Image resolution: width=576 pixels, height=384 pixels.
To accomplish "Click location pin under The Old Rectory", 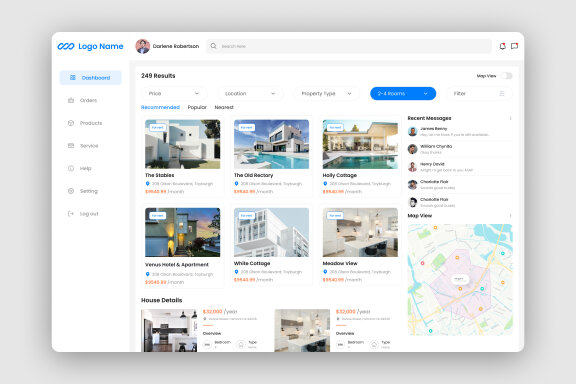I will coord(236,184).
